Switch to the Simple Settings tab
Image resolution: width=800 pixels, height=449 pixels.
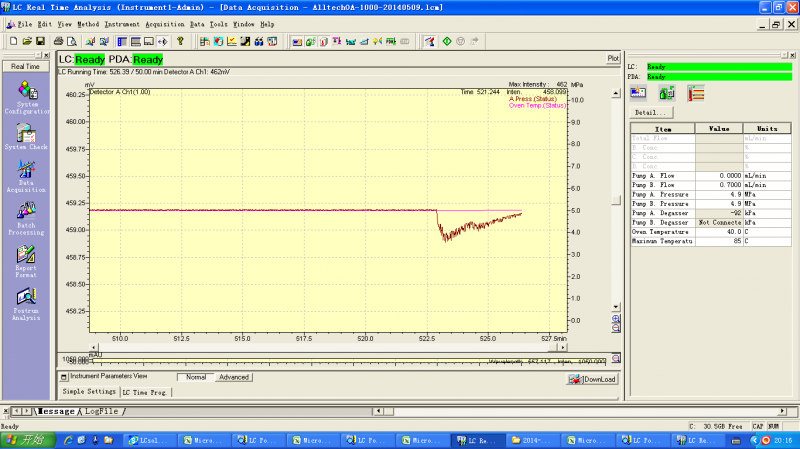coord(89,391)
